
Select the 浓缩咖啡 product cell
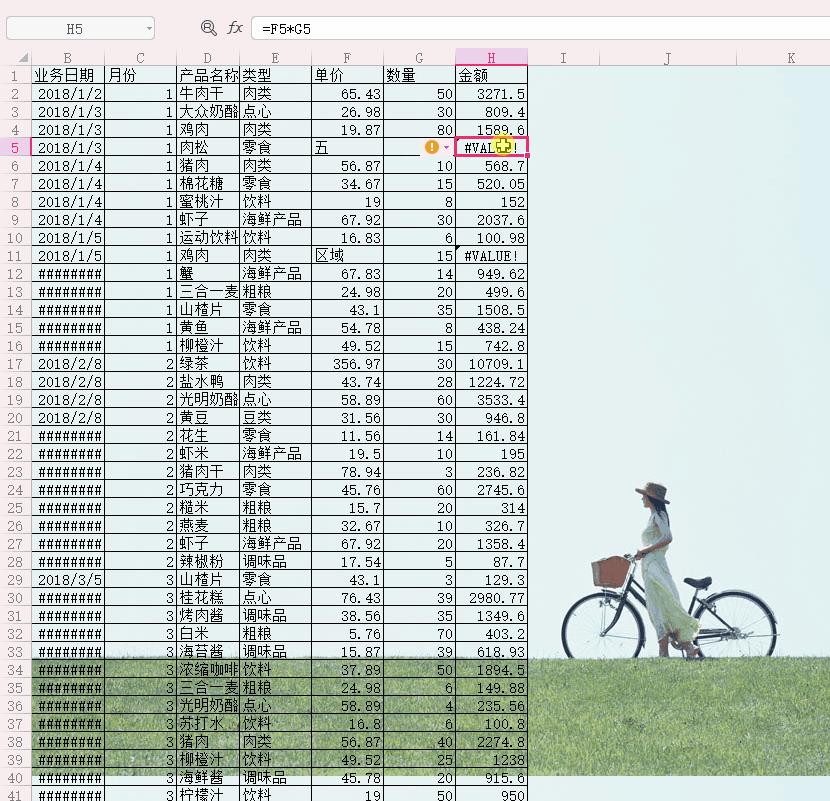tap(208, 670)
